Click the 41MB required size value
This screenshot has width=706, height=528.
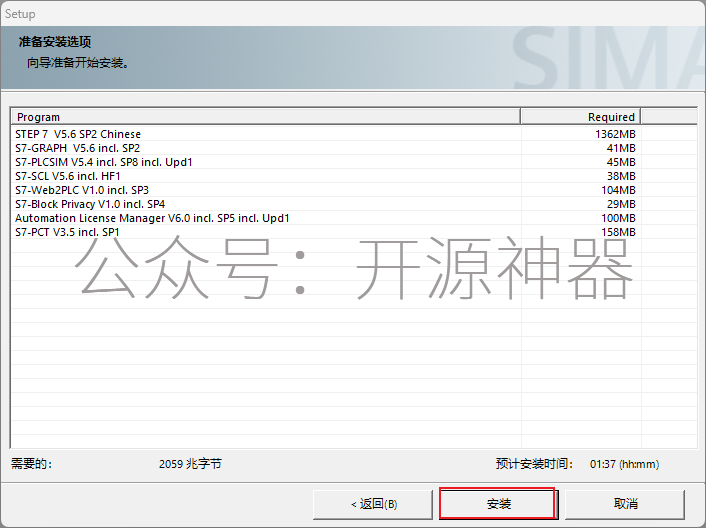(x=621, y=148)
